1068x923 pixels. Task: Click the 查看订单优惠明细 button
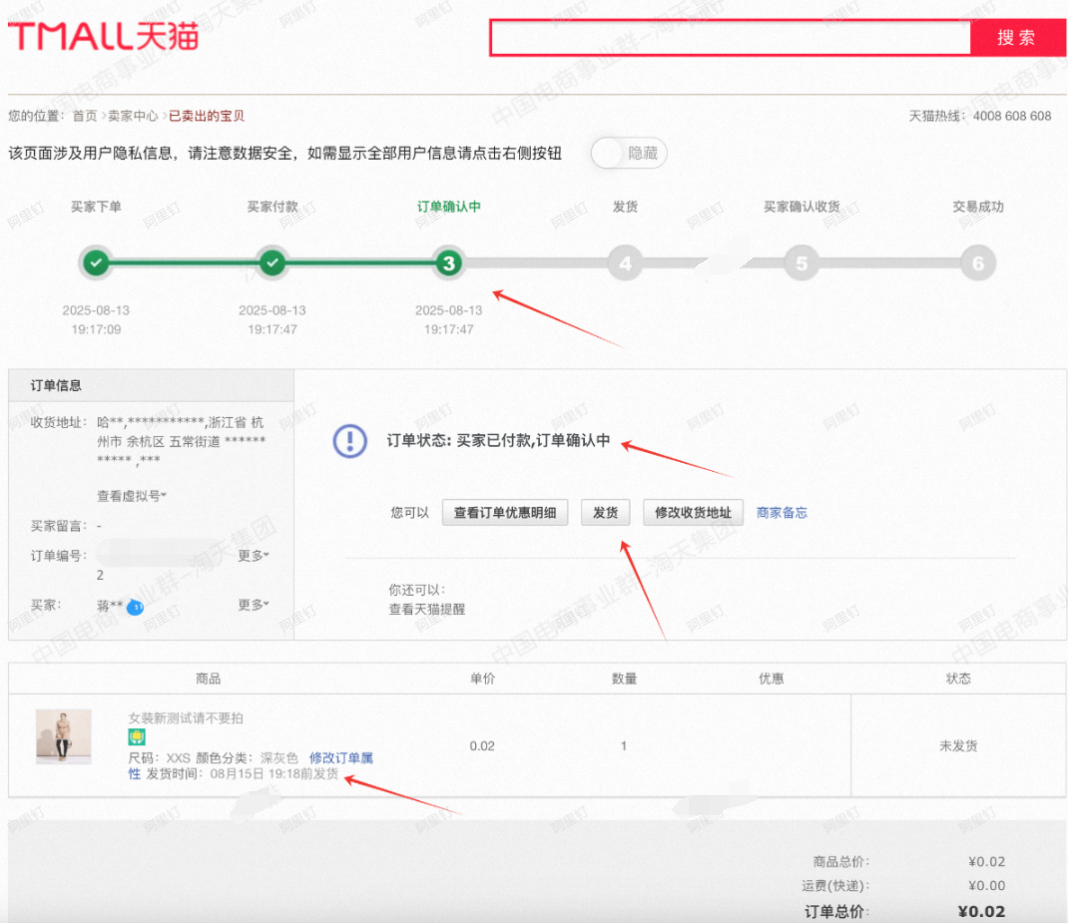click(x=505, y=512)
